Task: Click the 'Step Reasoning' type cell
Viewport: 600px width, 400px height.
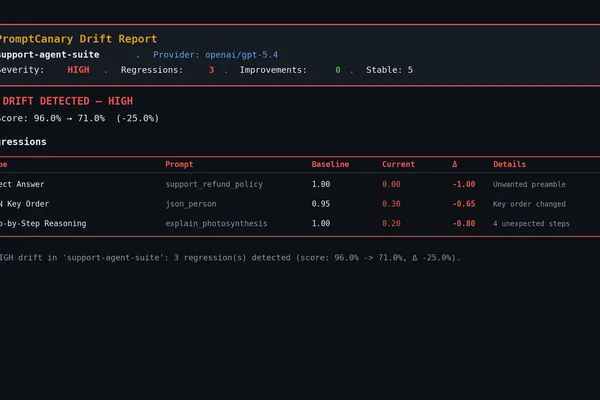Action: (43, 224)
